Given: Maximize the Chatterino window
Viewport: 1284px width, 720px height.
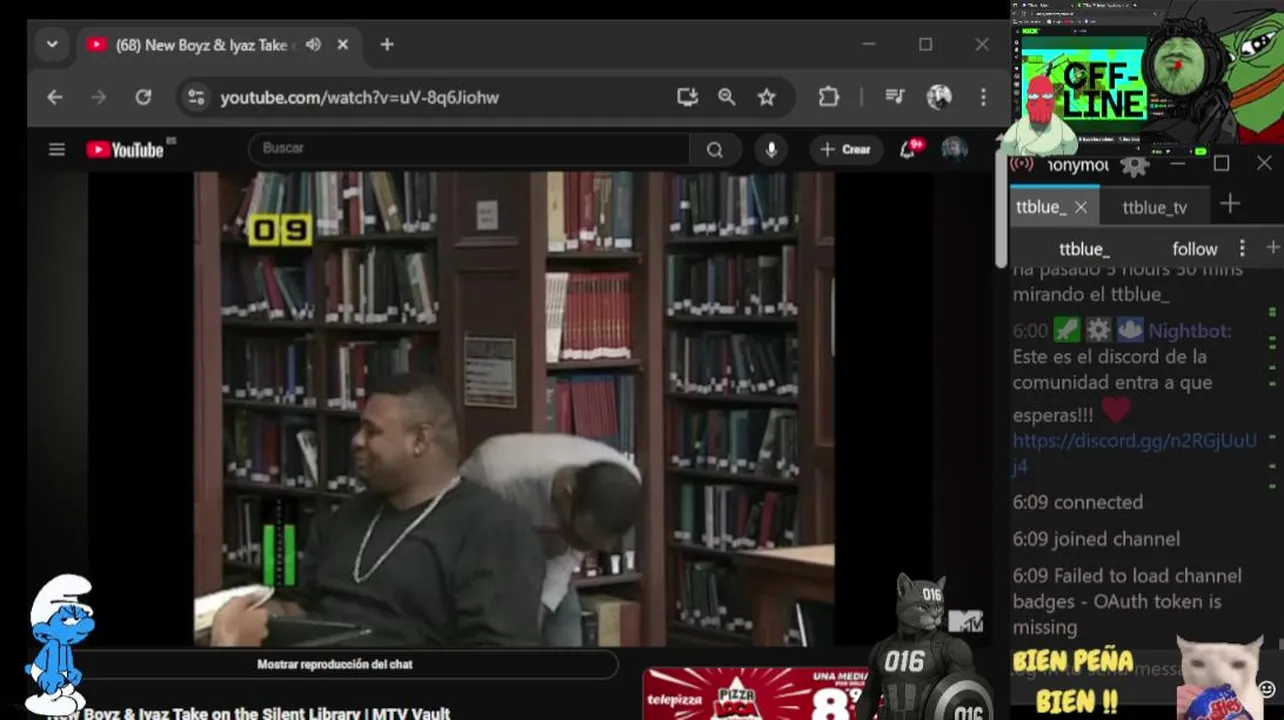Looking at the screenshot, I should tap(1221, 164).
